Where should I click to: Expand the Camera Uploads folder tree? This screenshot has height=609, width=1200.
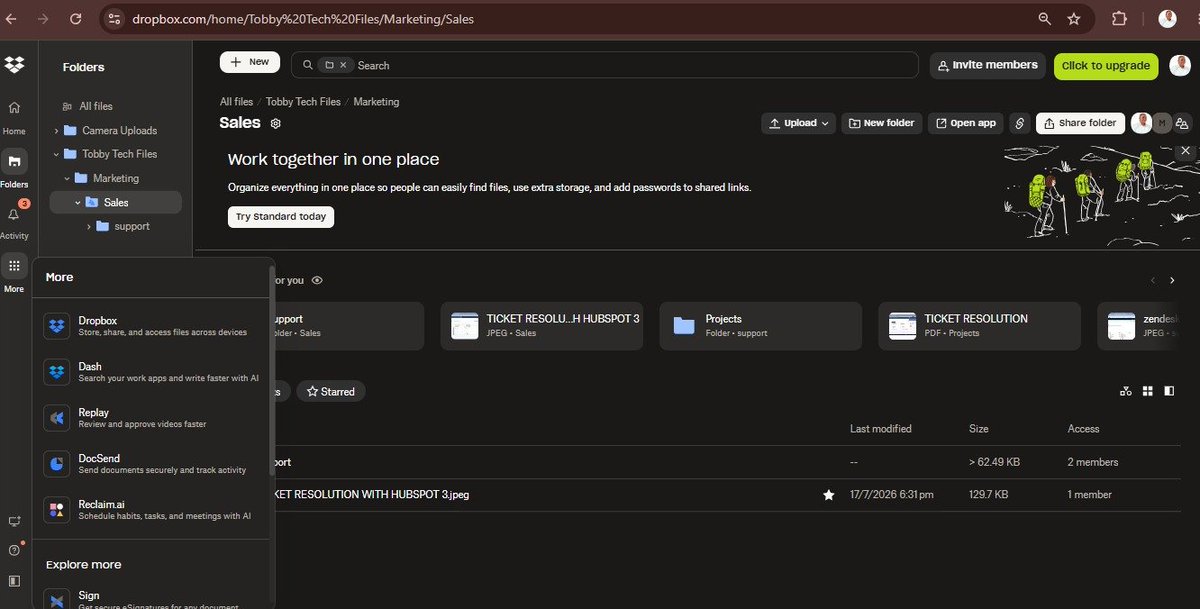click(x=56, y=131)
